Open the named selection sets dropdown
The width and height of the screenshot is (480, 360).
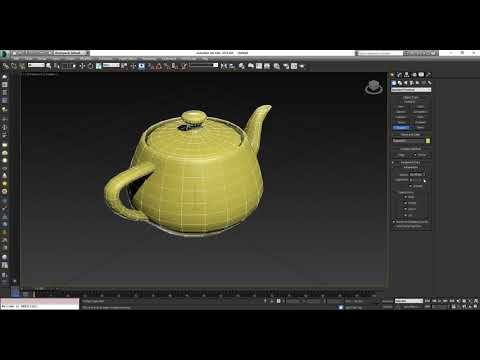(x=204, y=66)
